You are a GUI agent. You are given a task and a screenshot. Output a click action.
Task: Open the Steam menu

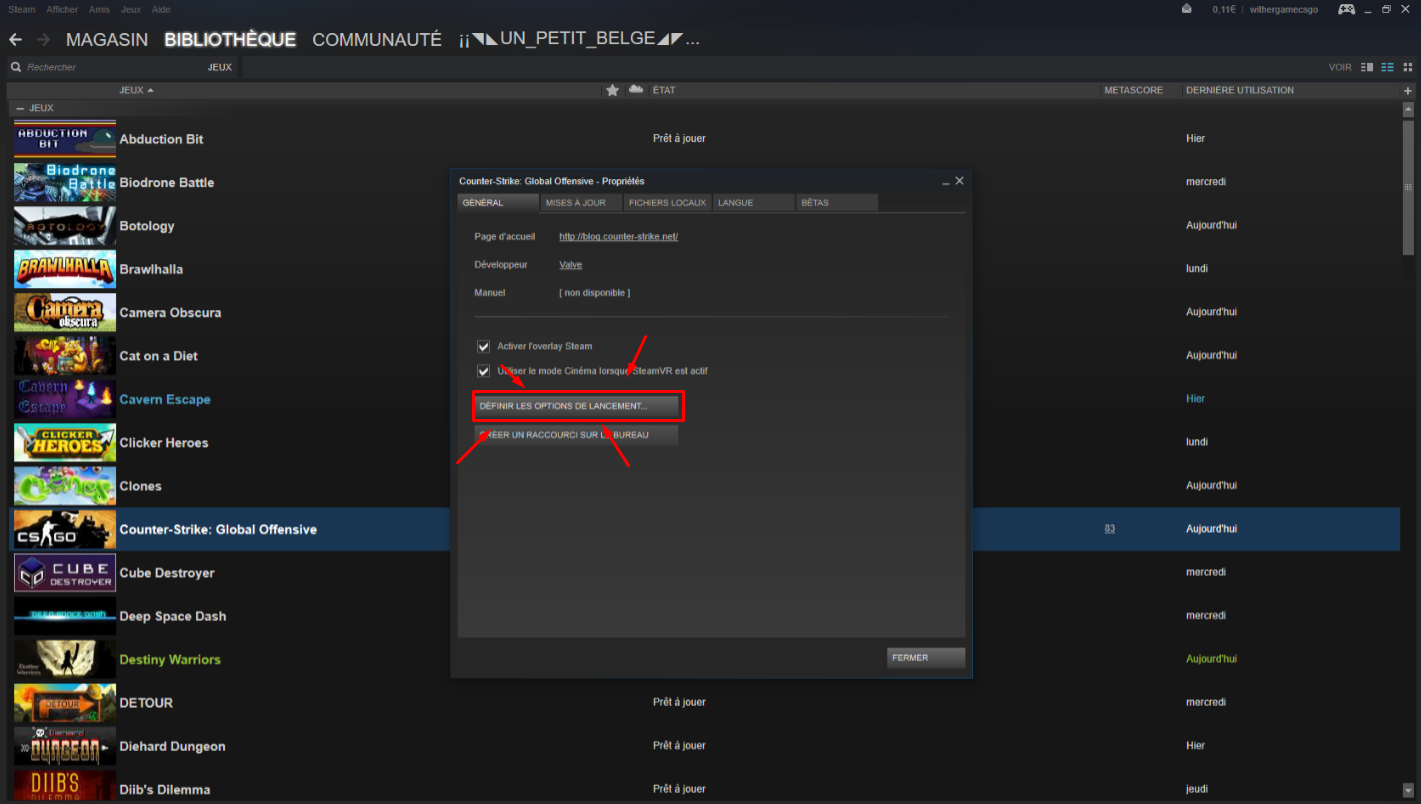(x=21, y=9)
